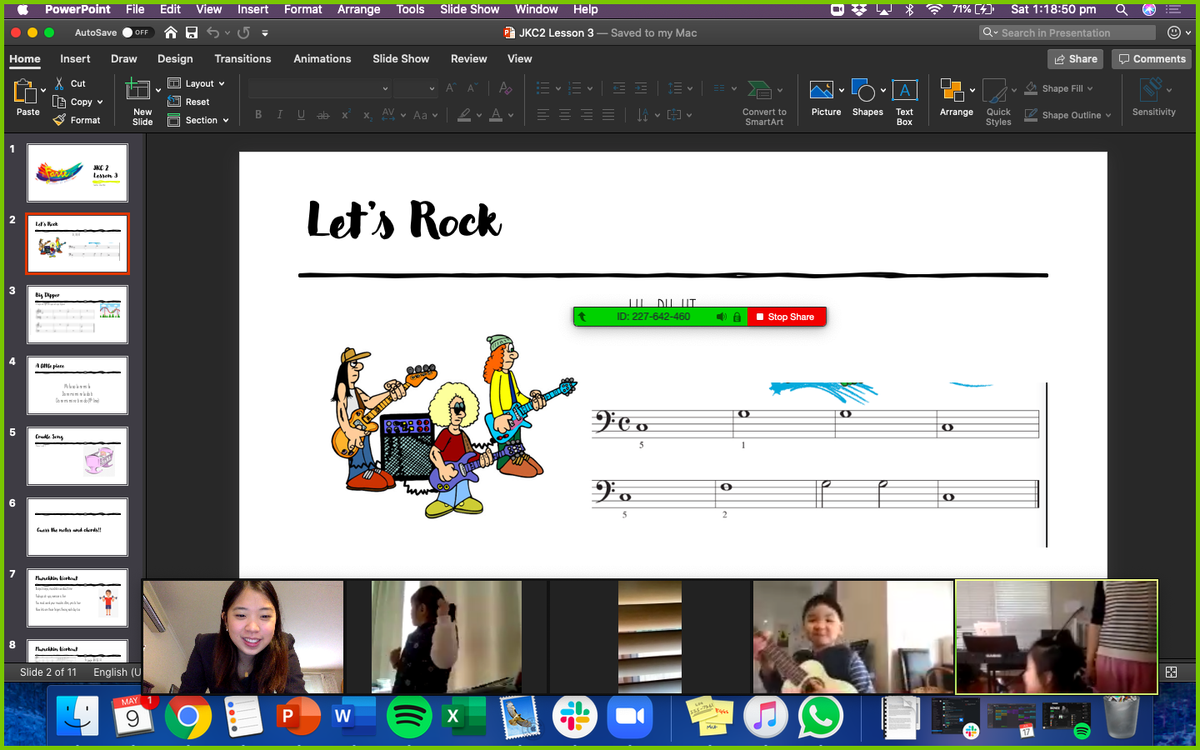Open the Slide Show menu in menu bar
1200x750 pixels.
click(x=469, y=9)
